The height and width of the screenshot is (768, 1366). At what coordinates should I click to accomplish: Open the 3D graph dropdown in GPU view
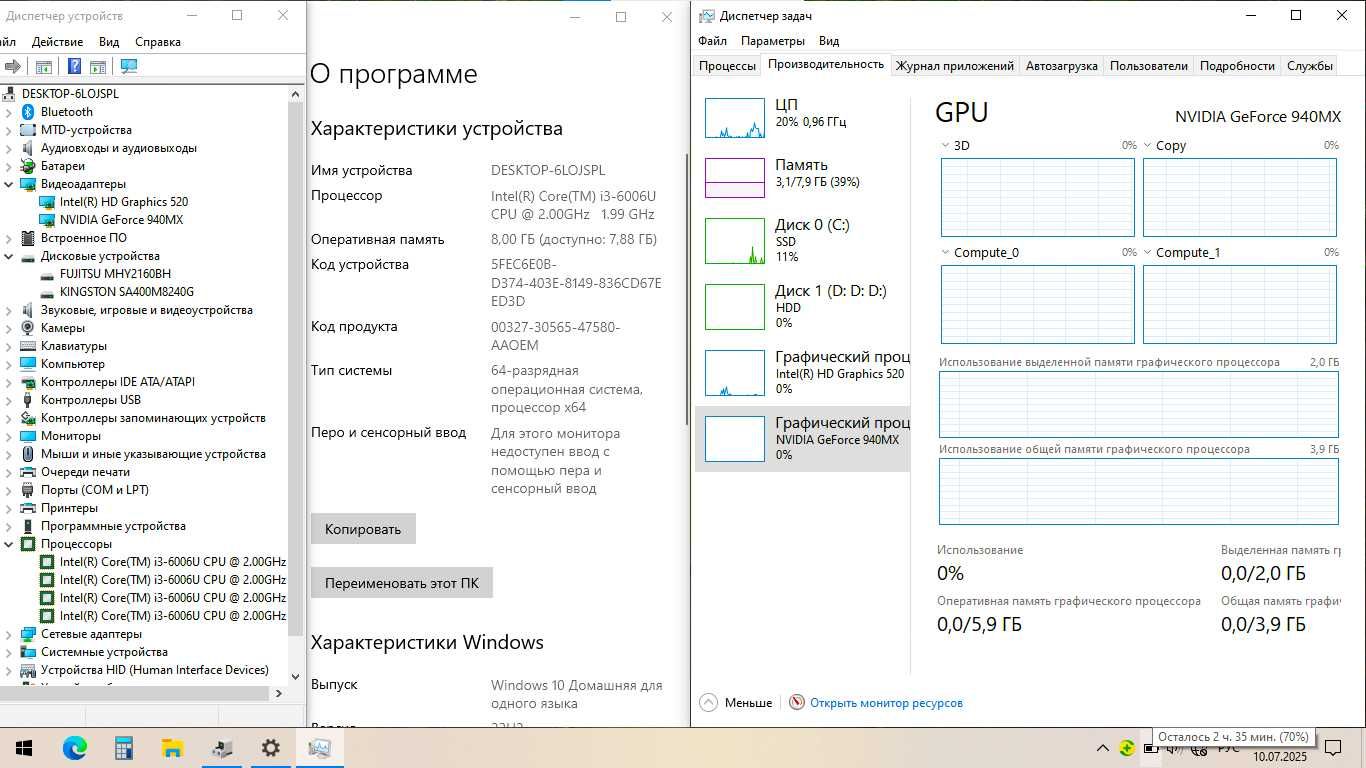[946, 146]
